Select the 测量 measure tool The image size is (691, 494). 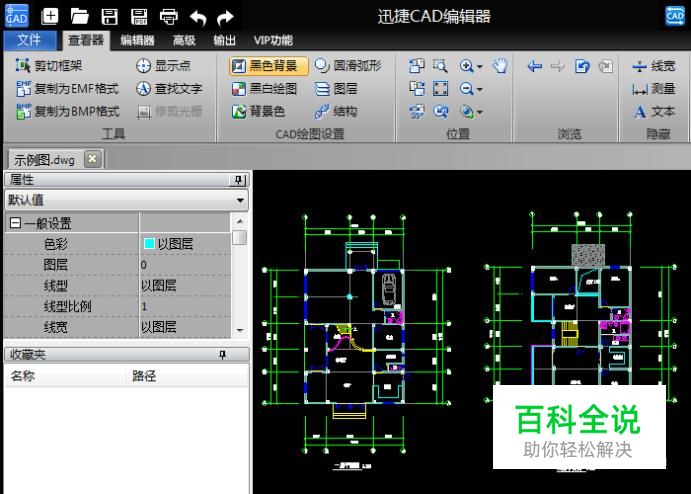(x=654, y=89)
